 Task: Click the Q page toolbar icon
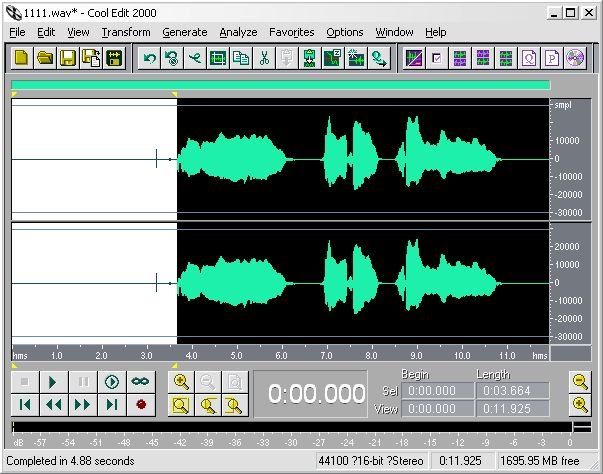pyautogui.click(x=529, y=58)
